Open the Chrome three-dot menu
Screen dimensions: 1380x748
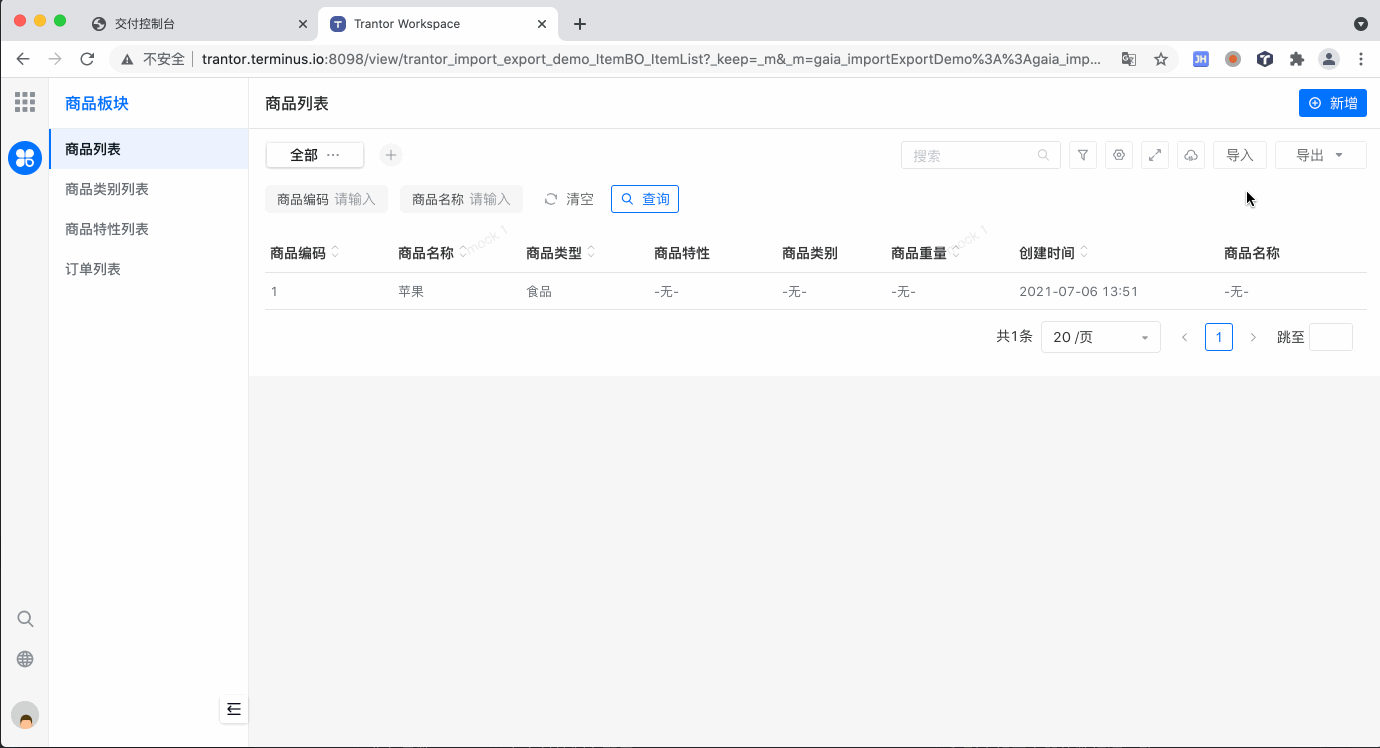click(1361, 59)
